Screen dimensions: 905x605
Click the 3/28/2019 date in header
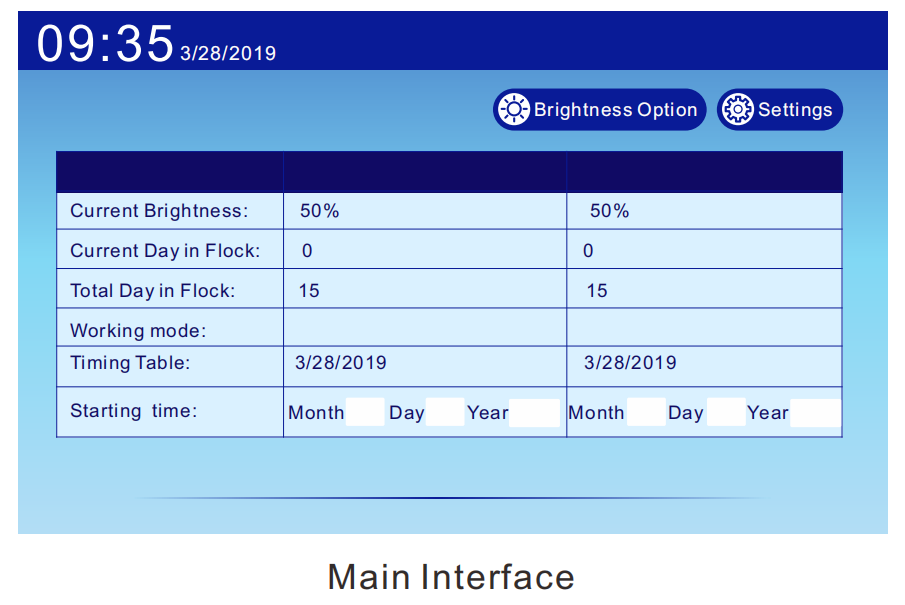[x=228, y=53]
